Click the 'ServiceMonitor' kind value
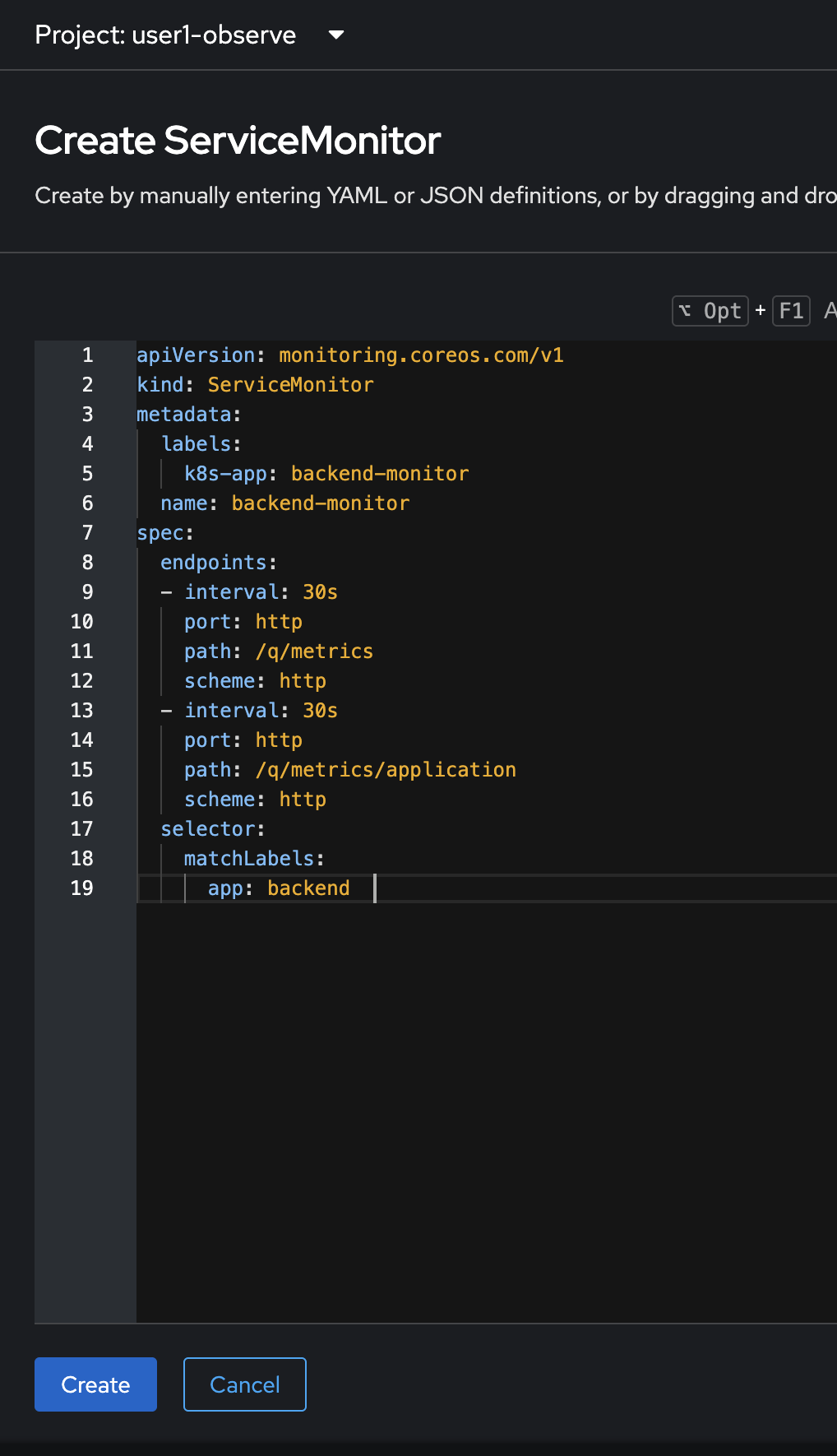Viewport: 837px width, 1456px height. (291, 385)
